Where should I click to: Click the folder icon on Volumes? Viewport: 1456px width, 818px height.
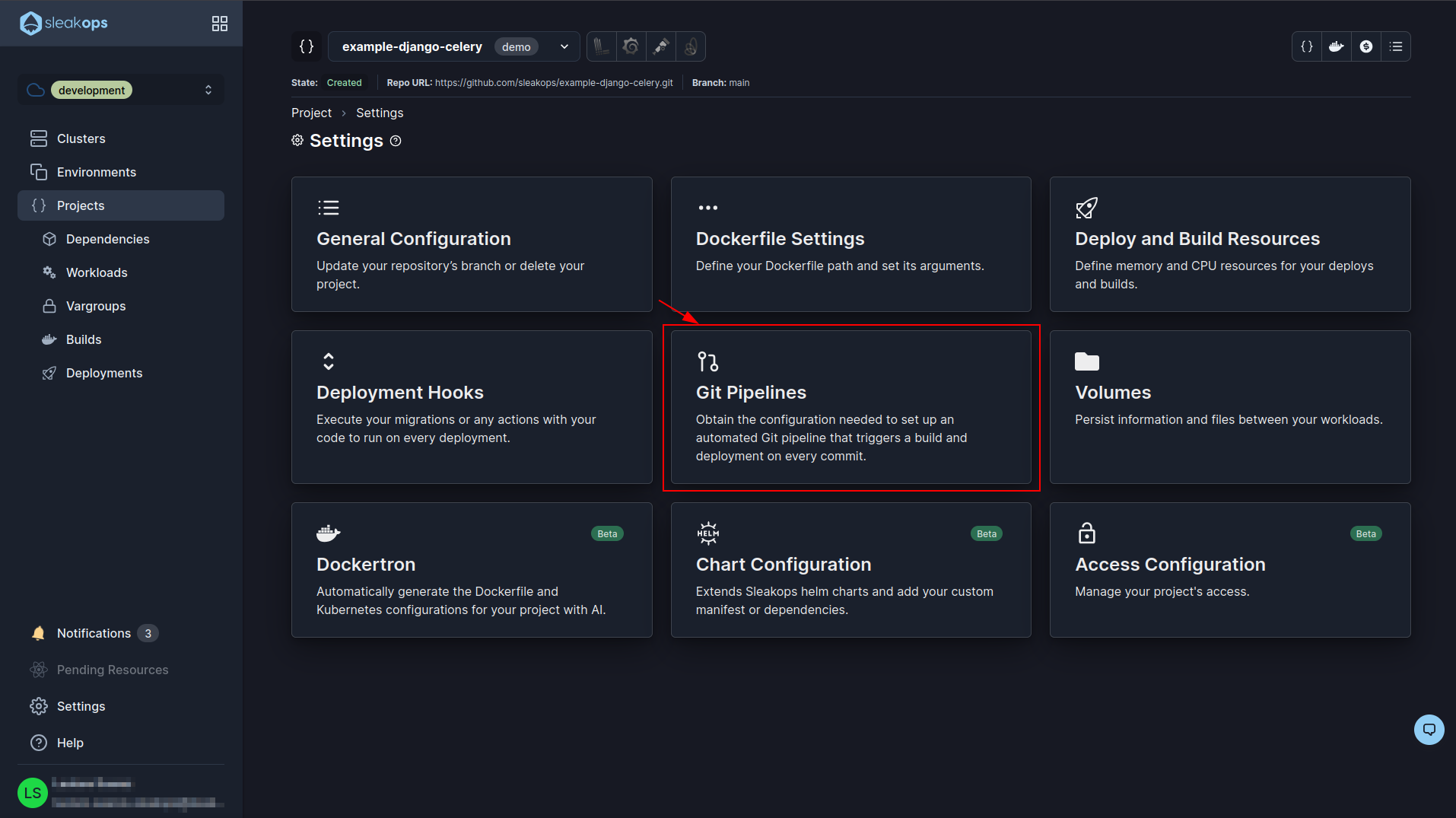(x=1087, y=361)
